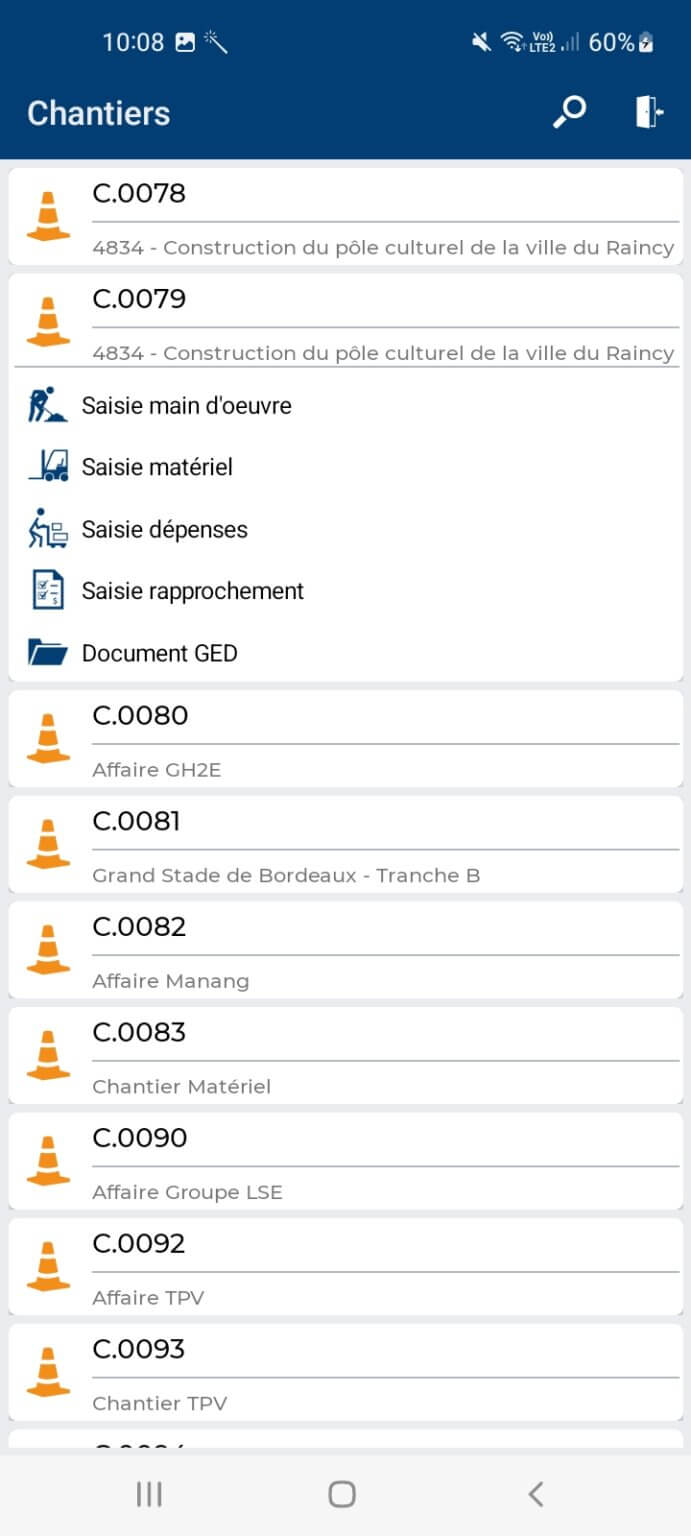Tap the Document GED folder icon

[47, 653]
